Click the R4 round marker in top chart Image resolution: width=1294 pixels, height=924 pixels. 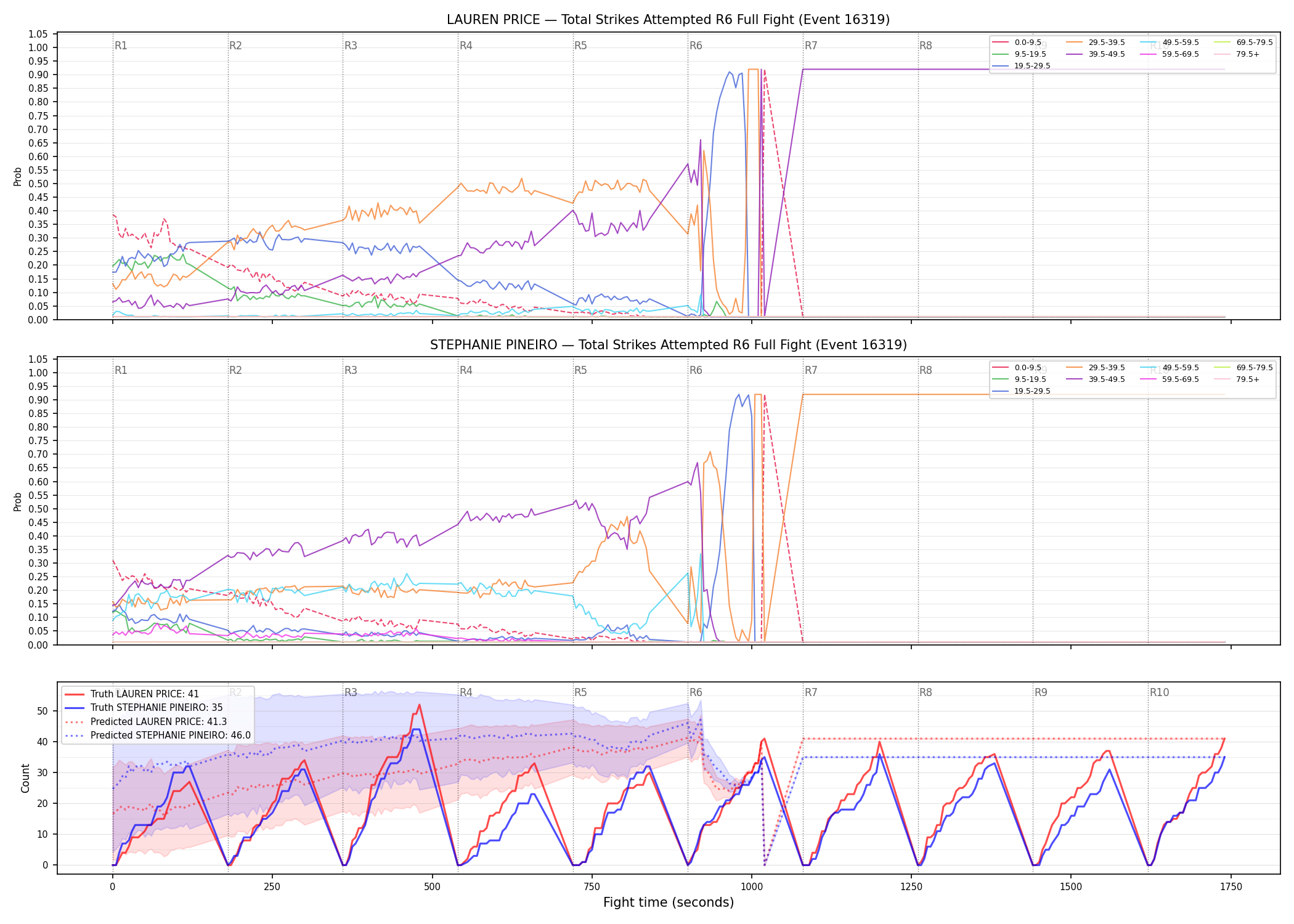(466, 46)
